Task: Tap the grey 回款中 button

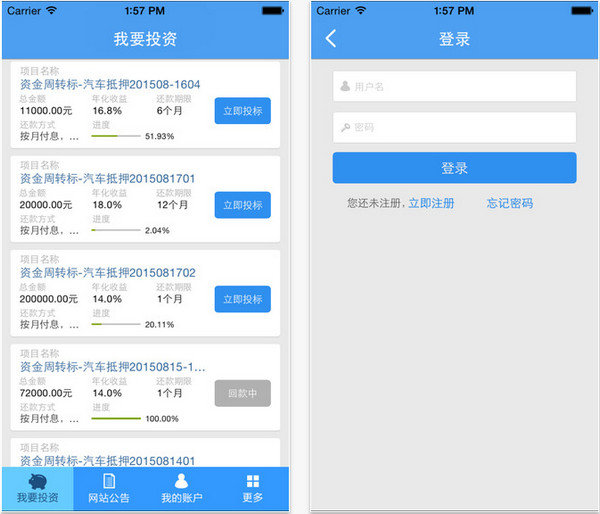Action: (243, 393)
